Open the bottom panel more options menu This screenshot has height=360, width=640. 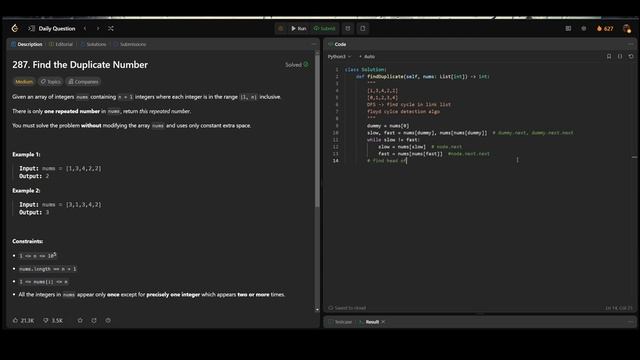[x=631, y=322]
